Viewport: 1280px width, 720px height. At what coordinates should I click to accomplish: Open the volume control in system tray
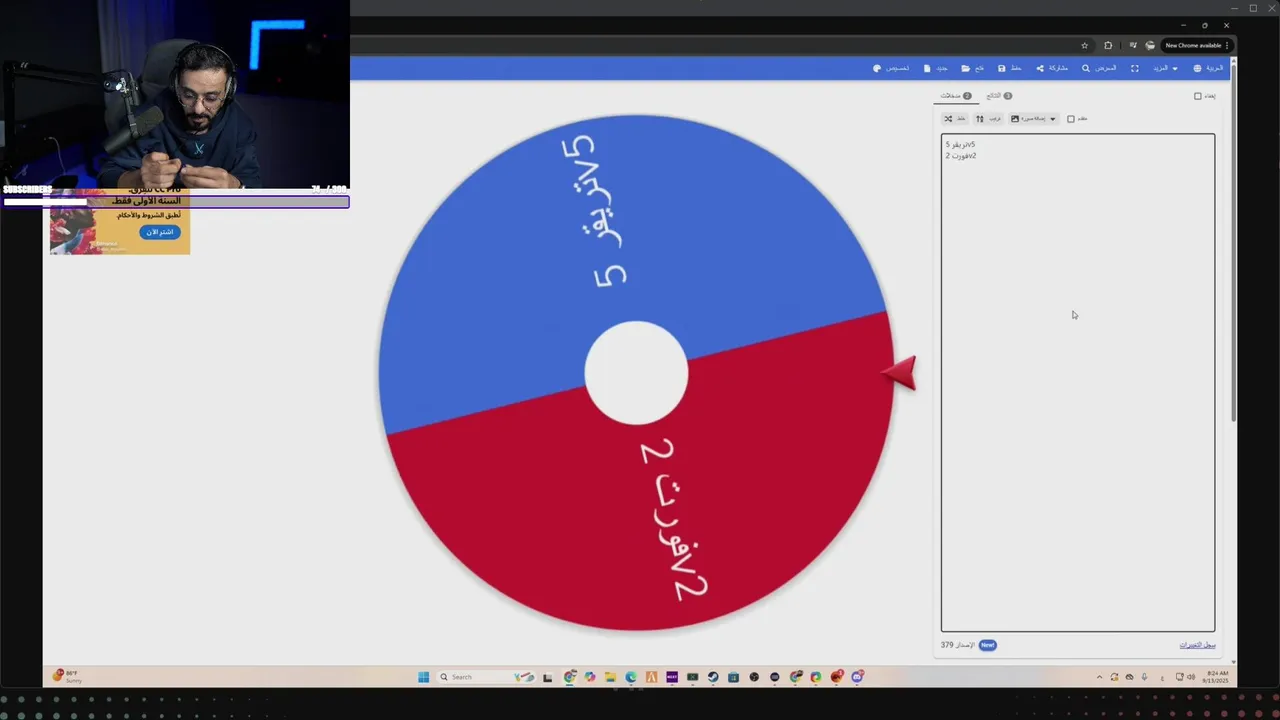tap(1191, 677)
